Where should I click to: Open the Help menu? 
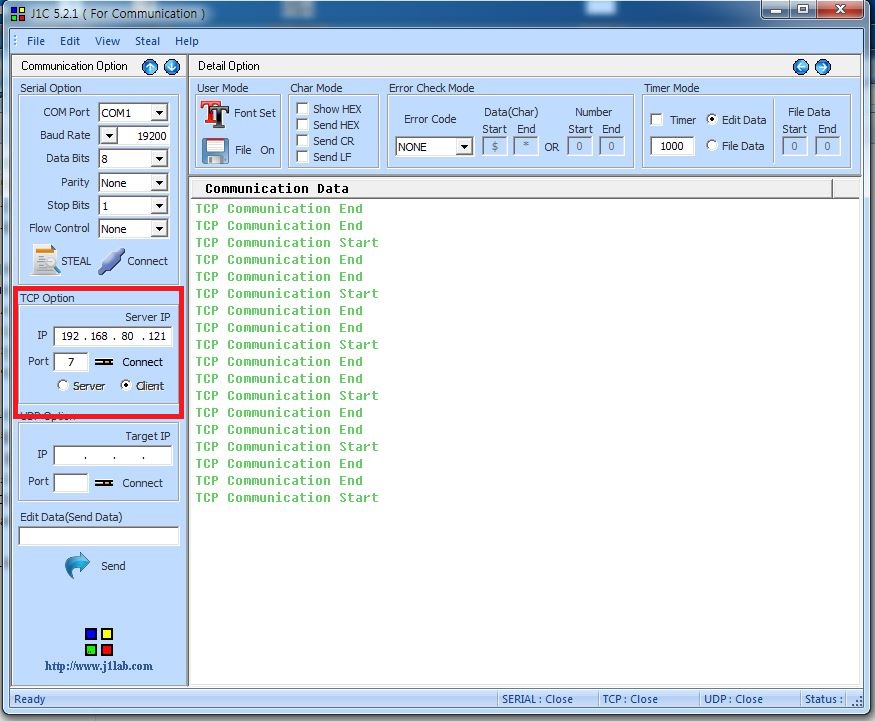pyautogui.click(x=186, y=41)
